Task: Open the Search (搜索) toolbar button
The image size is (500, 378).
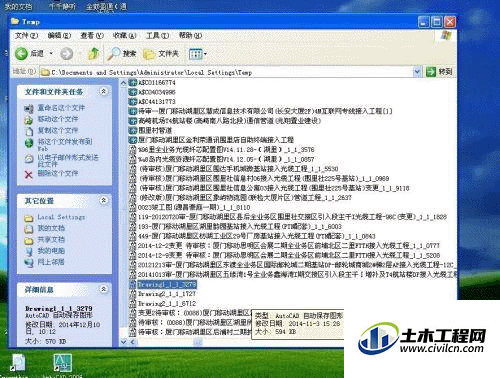Action: click(122, 53)
